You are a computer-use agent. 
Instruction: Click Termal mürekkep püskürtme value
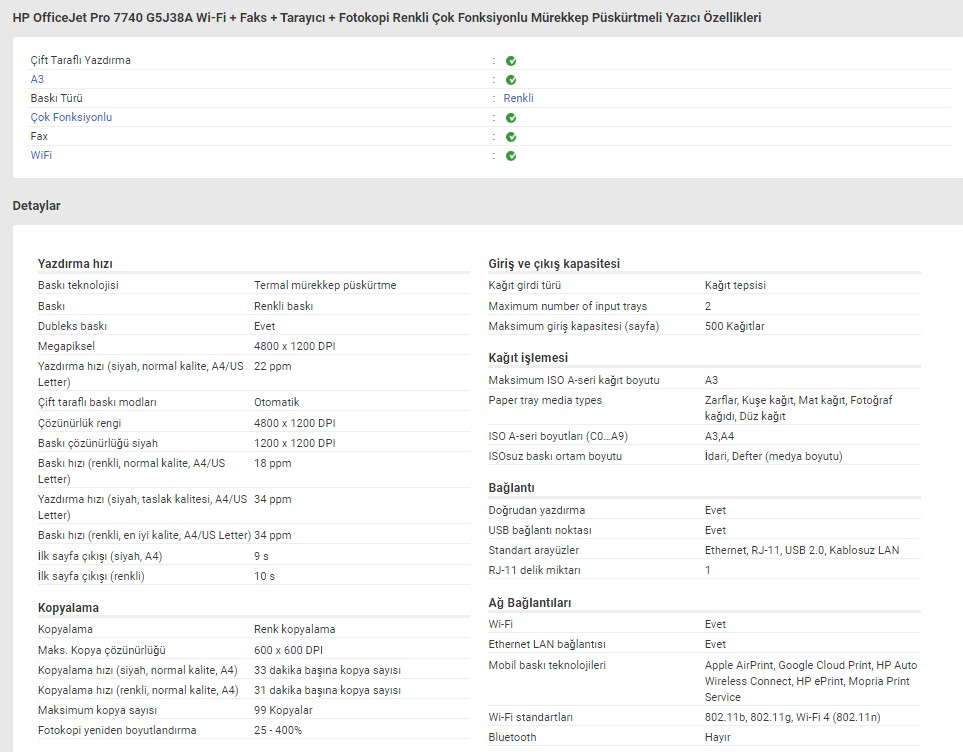[325, 285]
